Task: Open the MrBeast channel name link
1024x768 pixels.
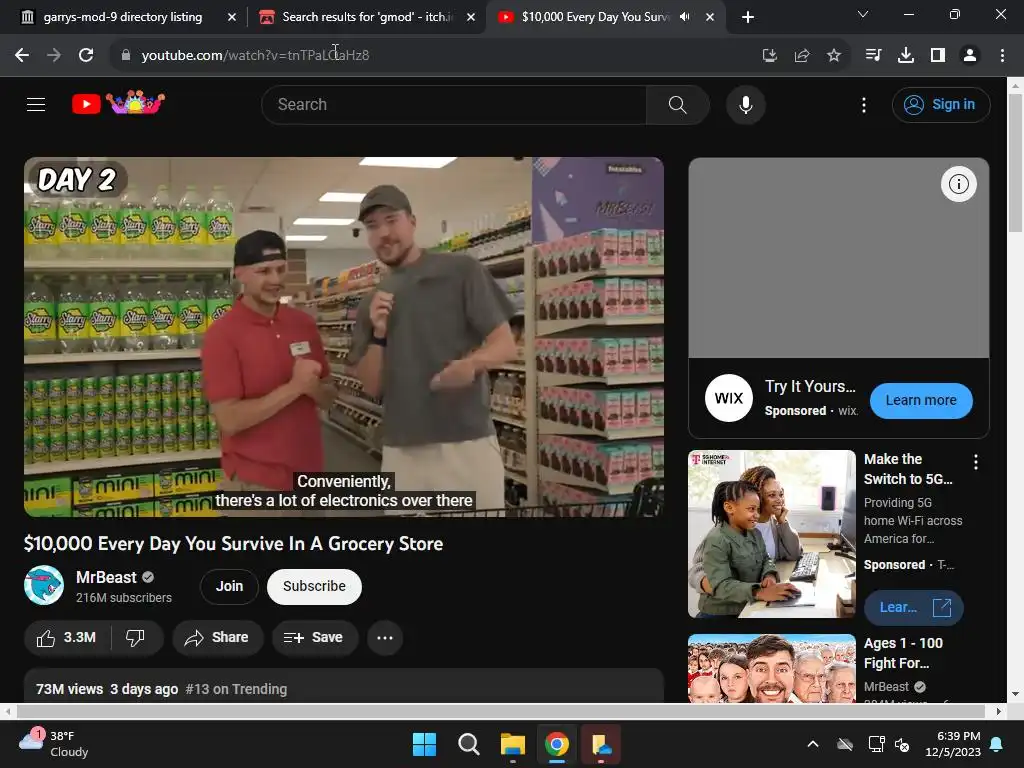Action: pyautogui.click(x=106, y=577)
